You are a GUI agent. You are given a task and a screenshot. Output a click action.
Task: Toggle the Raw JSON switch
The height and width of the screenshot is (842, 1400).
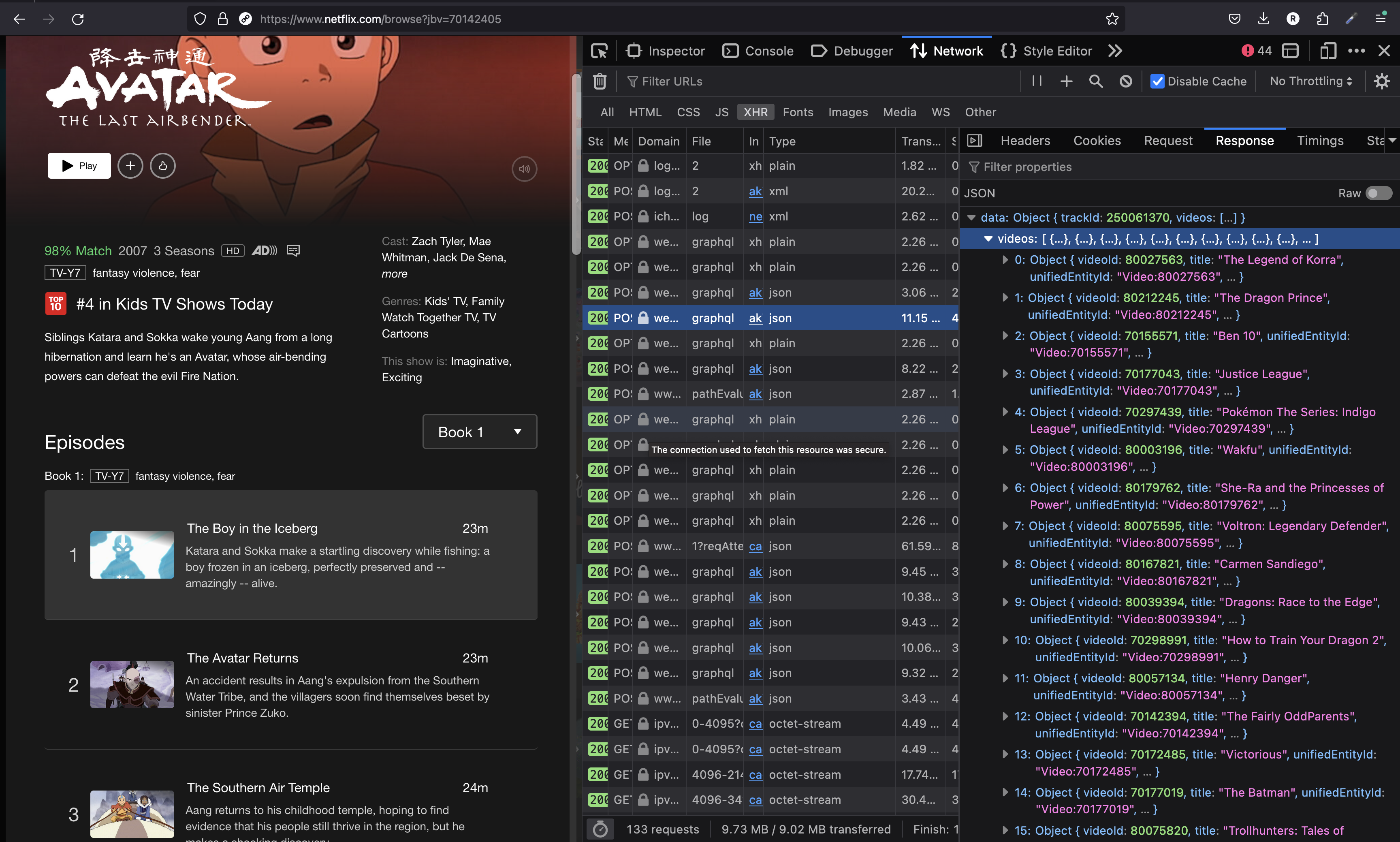pos(1379,193)
